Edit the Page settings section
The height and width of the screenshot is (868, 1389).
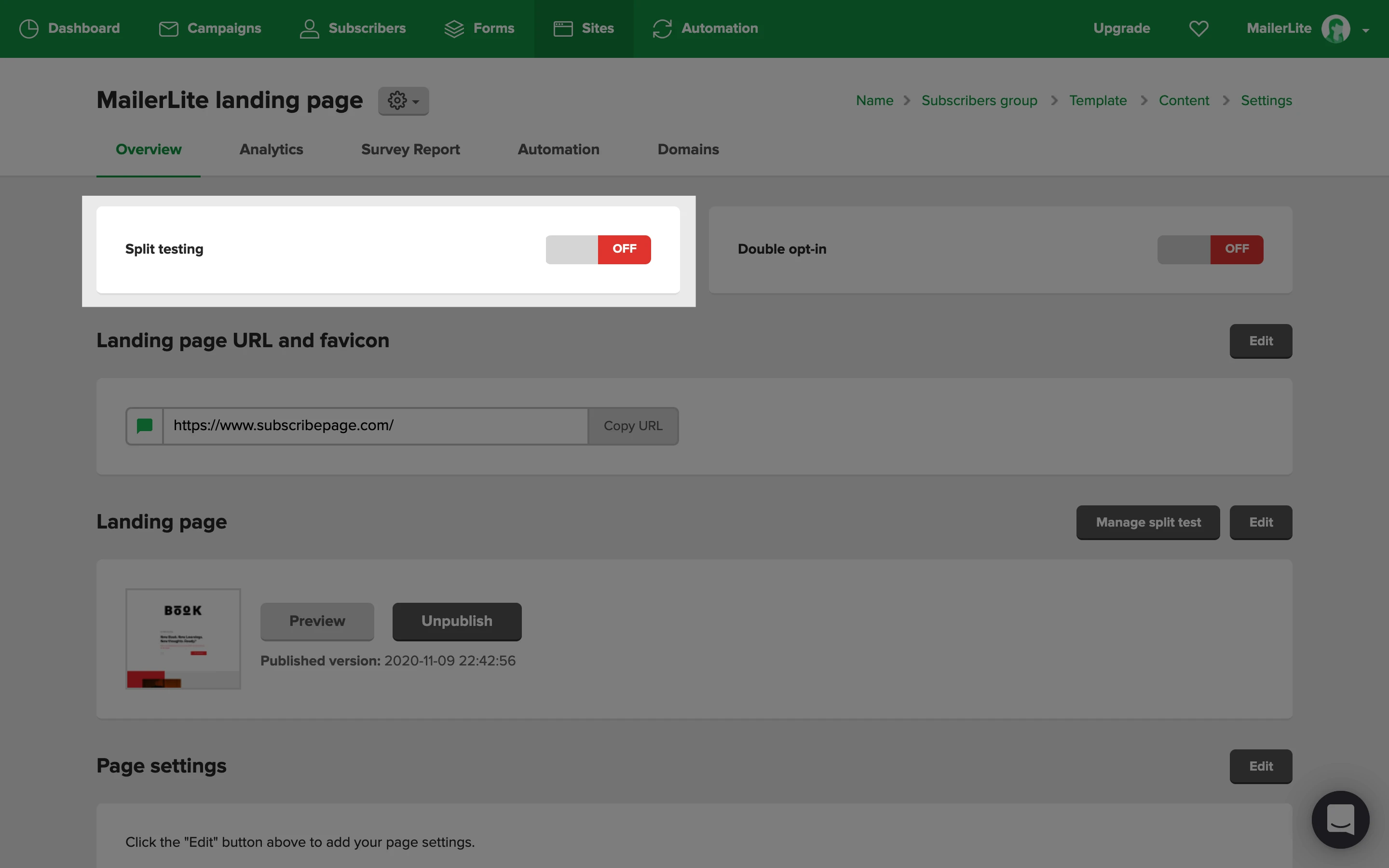1260,766
